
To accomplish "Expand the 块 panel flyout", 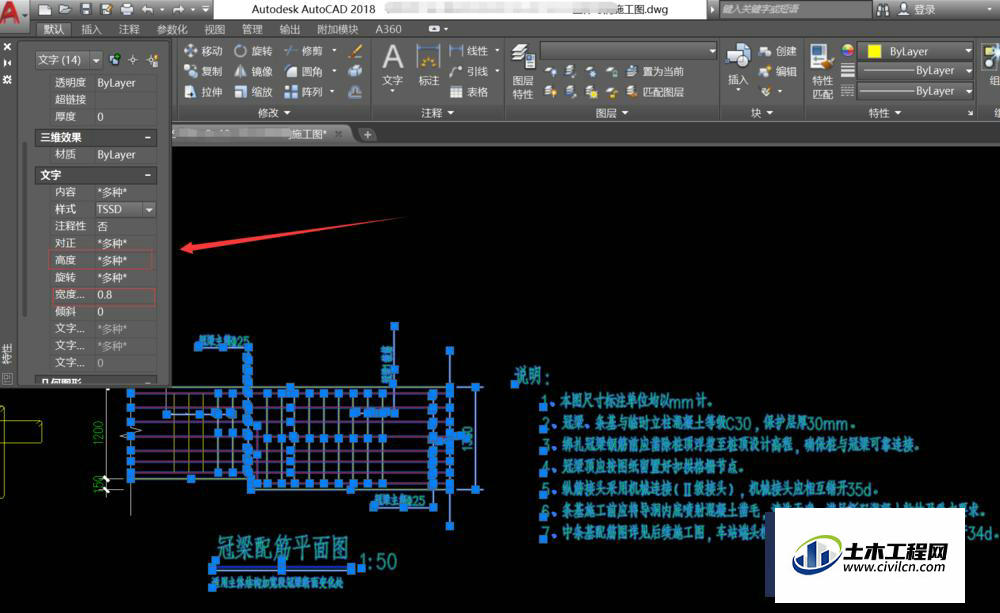I will 761,113.
